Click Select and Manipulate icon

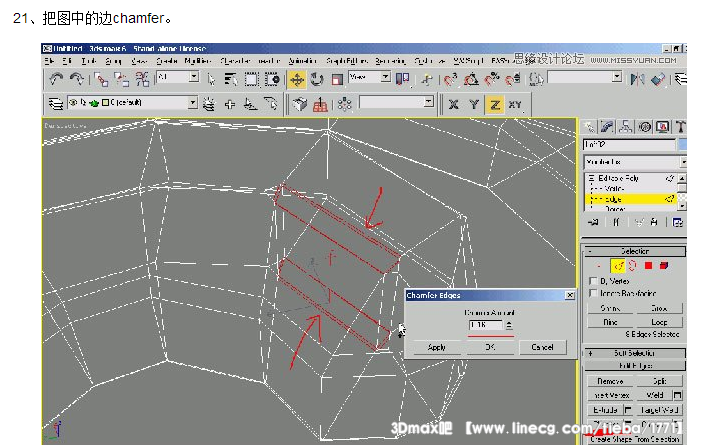coord(426,79)
